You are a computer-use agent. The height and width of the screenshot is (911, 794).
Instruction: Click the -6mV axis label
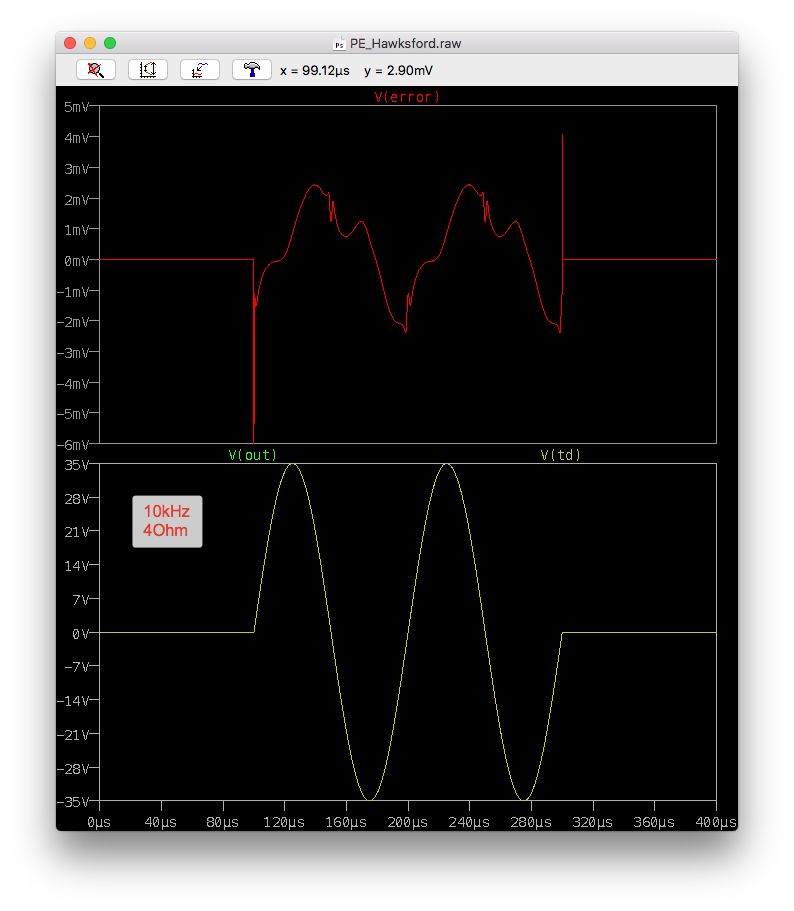(x=73, y=445)
